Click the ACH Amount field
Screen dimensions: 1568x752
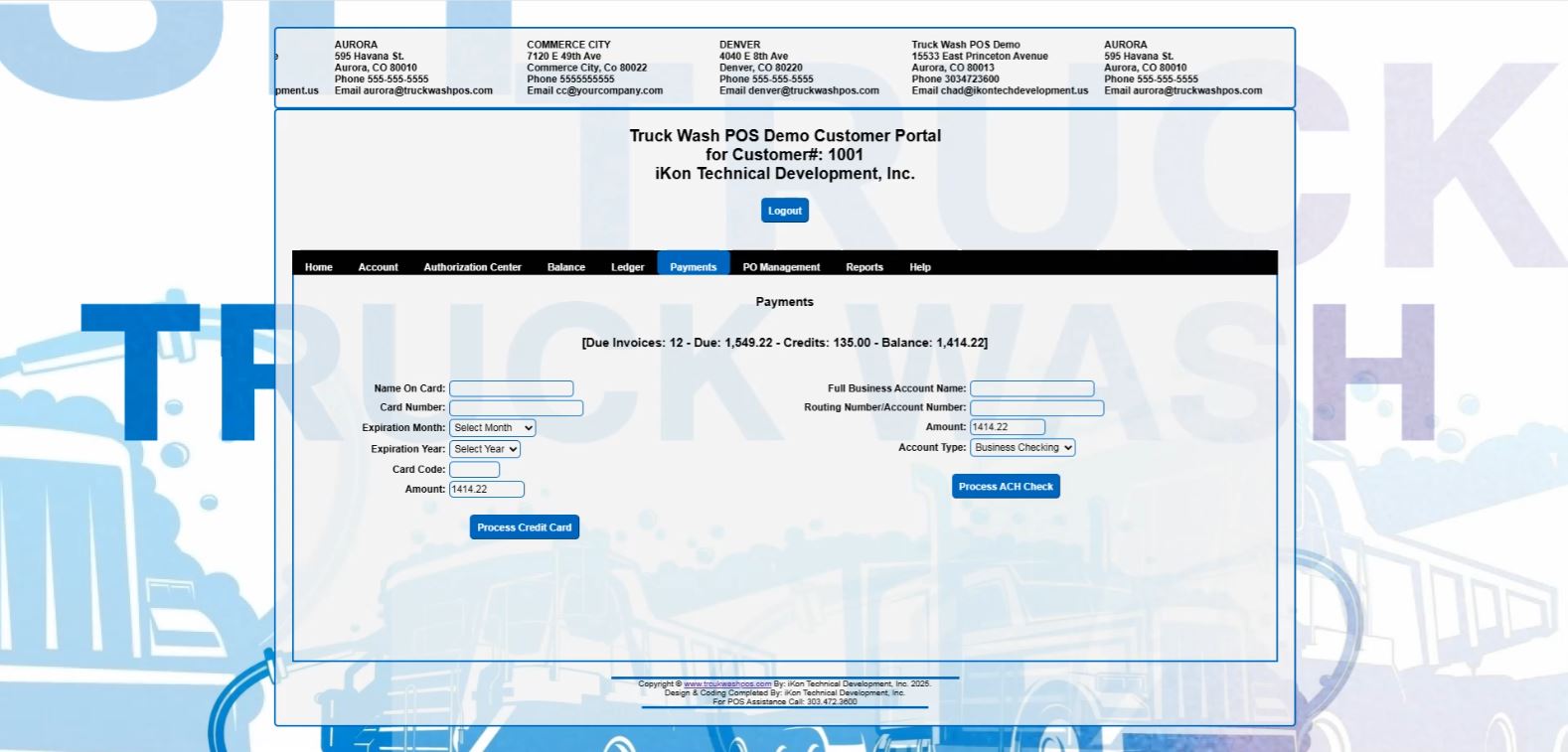pos(1008,427)
